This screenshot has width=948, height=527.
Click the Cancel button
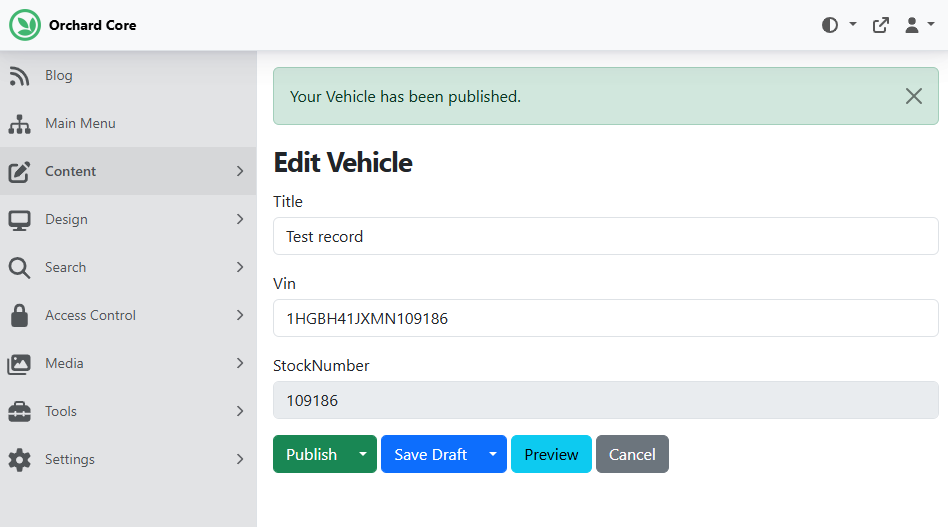(632, 454)
